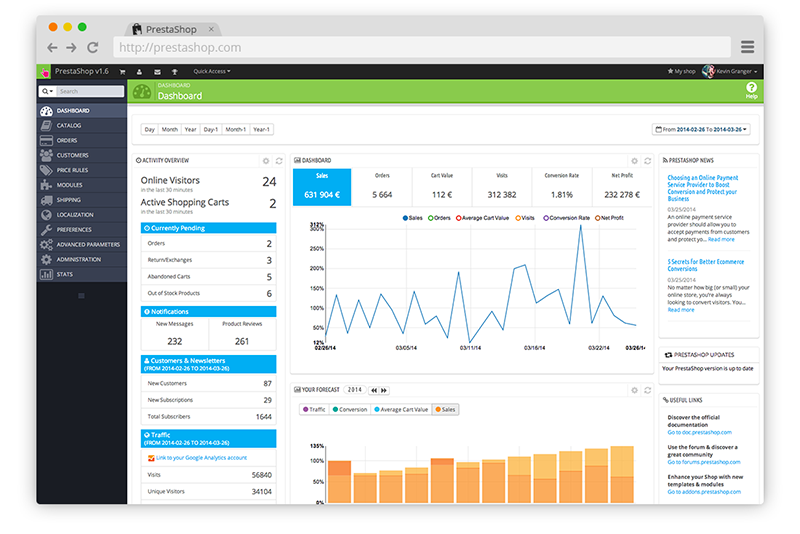Toggle Visits legend in the line chart

pyautogui.click(x=525, y=218)
